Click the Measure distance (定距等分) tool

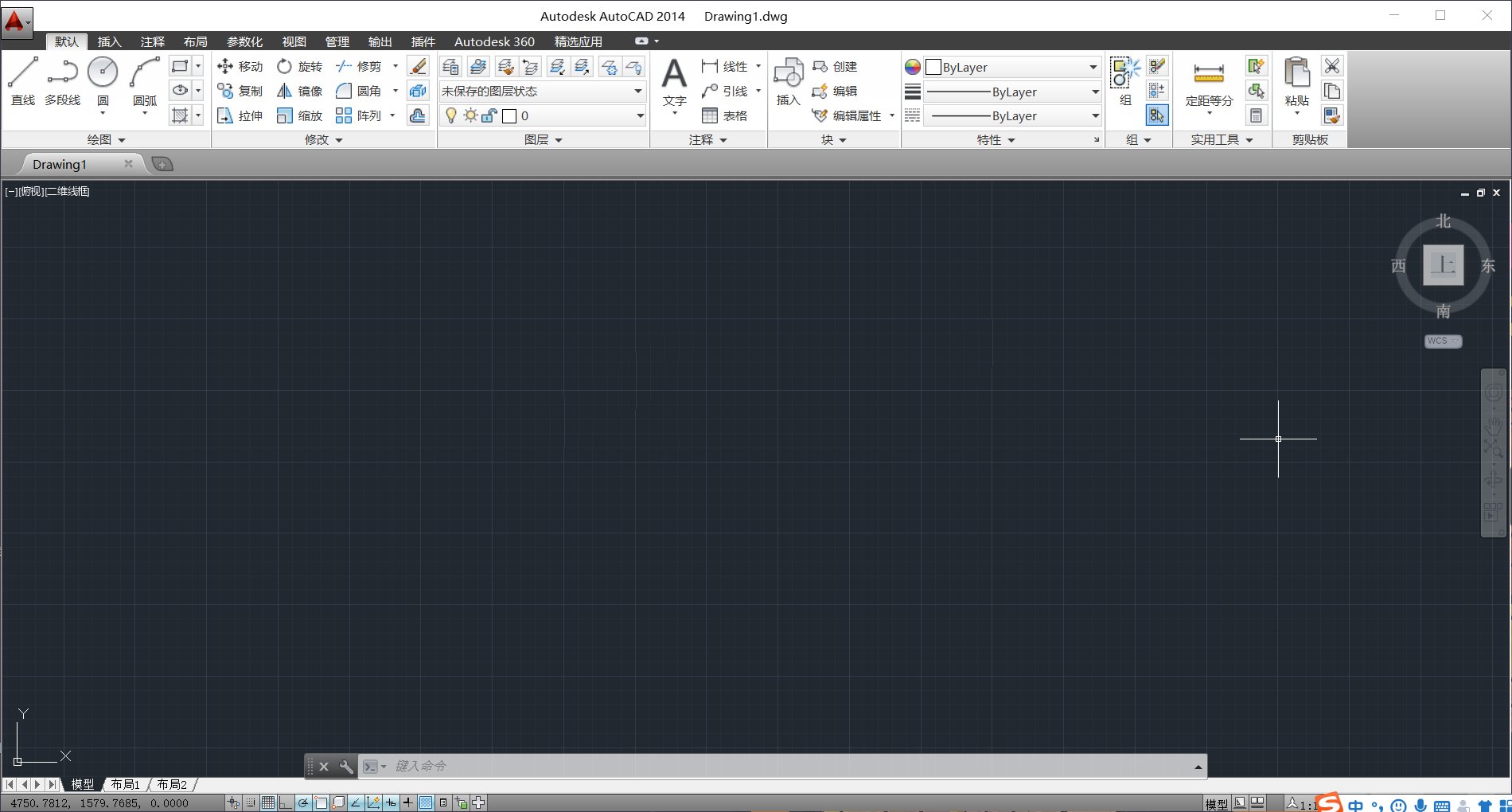pyautogui.click(x=1209, y=84)
